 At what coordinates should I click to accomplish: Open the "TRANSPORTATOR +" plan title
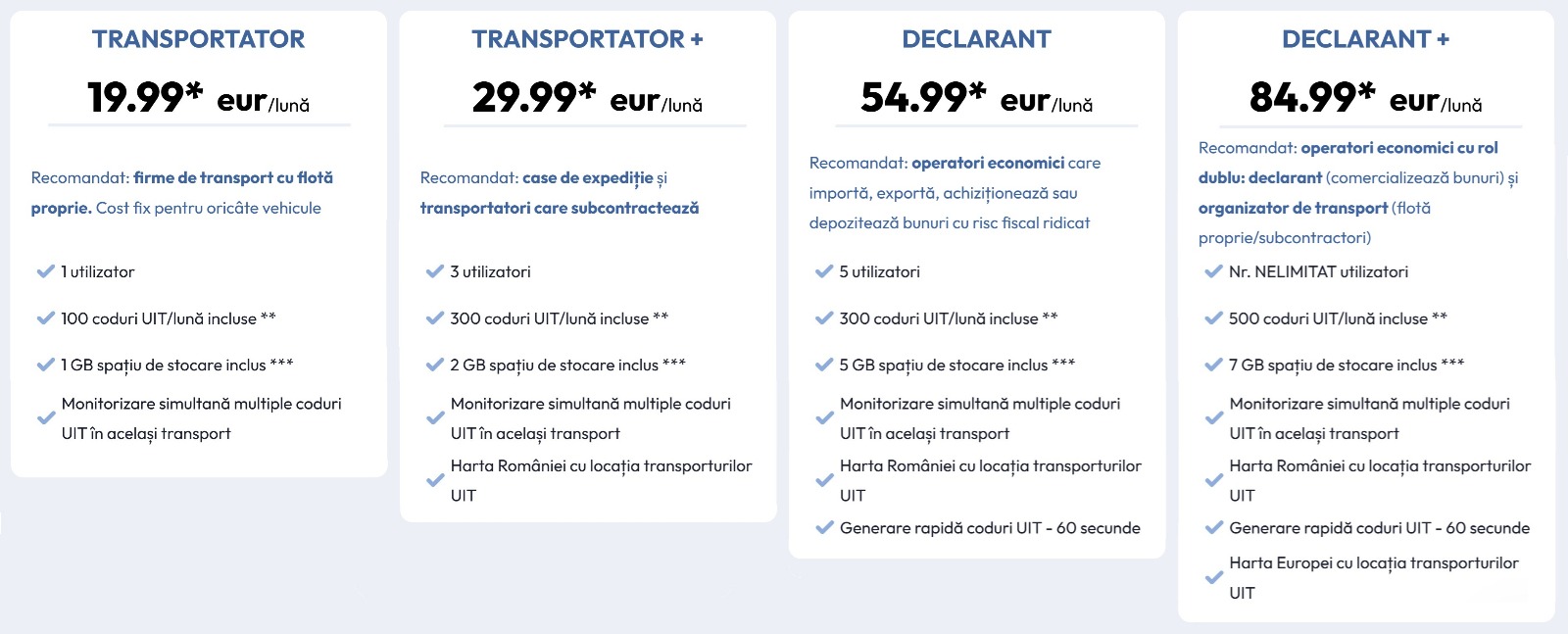coord(587,39)
